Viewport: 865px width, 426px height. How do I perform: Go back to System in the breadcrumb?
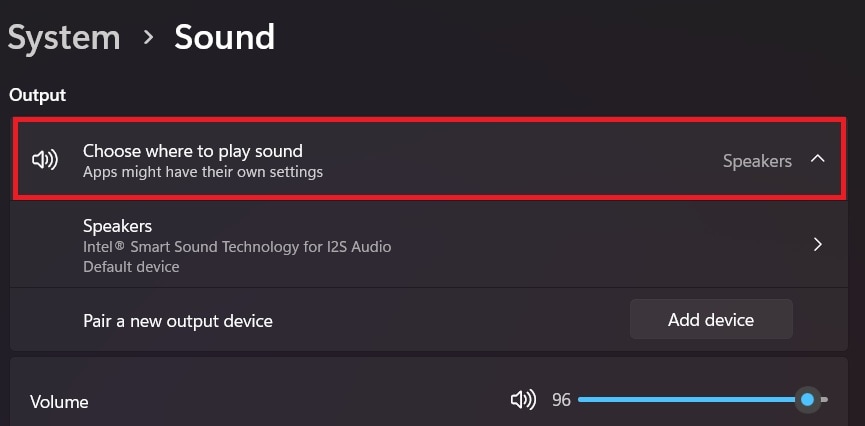click(x=64, y=38)
